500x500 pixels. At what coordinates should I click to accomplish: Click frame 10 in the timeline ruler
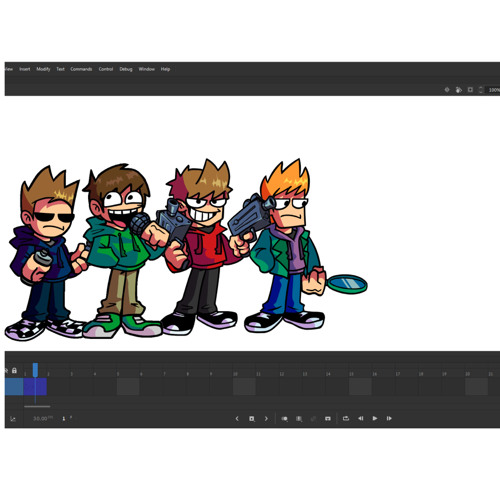(235, 374)
